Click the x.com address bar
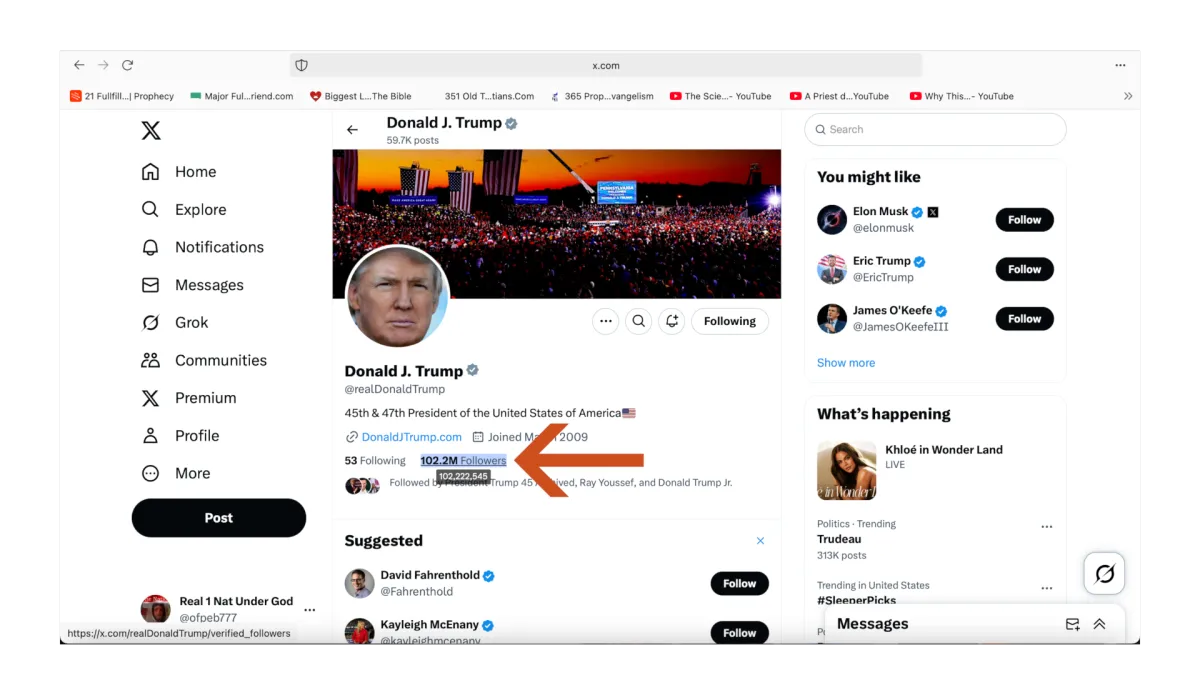Screen dimensions: 1200x675 (606, 65)
